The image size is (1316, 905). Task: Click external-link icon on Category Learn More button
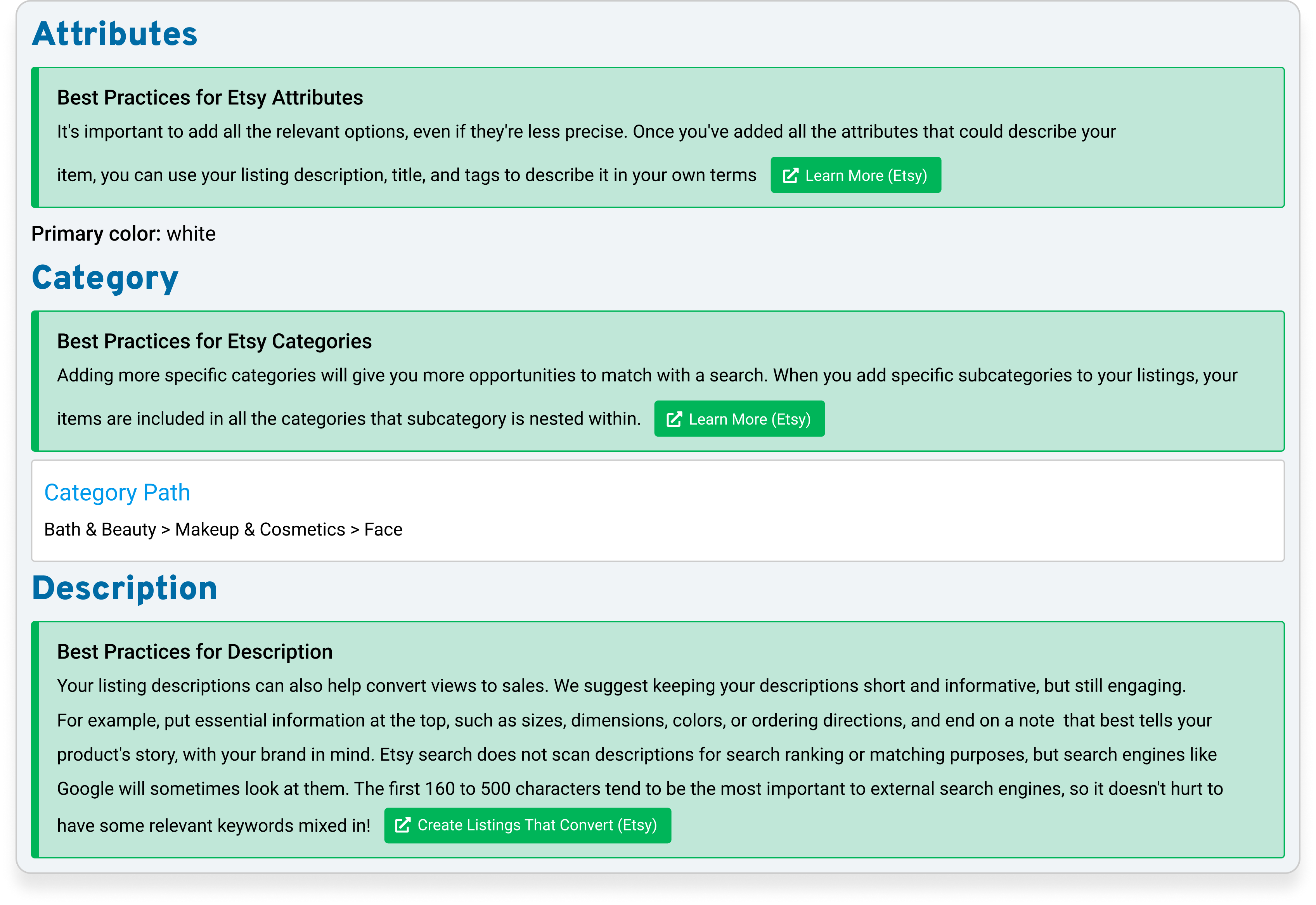point(674,420)
